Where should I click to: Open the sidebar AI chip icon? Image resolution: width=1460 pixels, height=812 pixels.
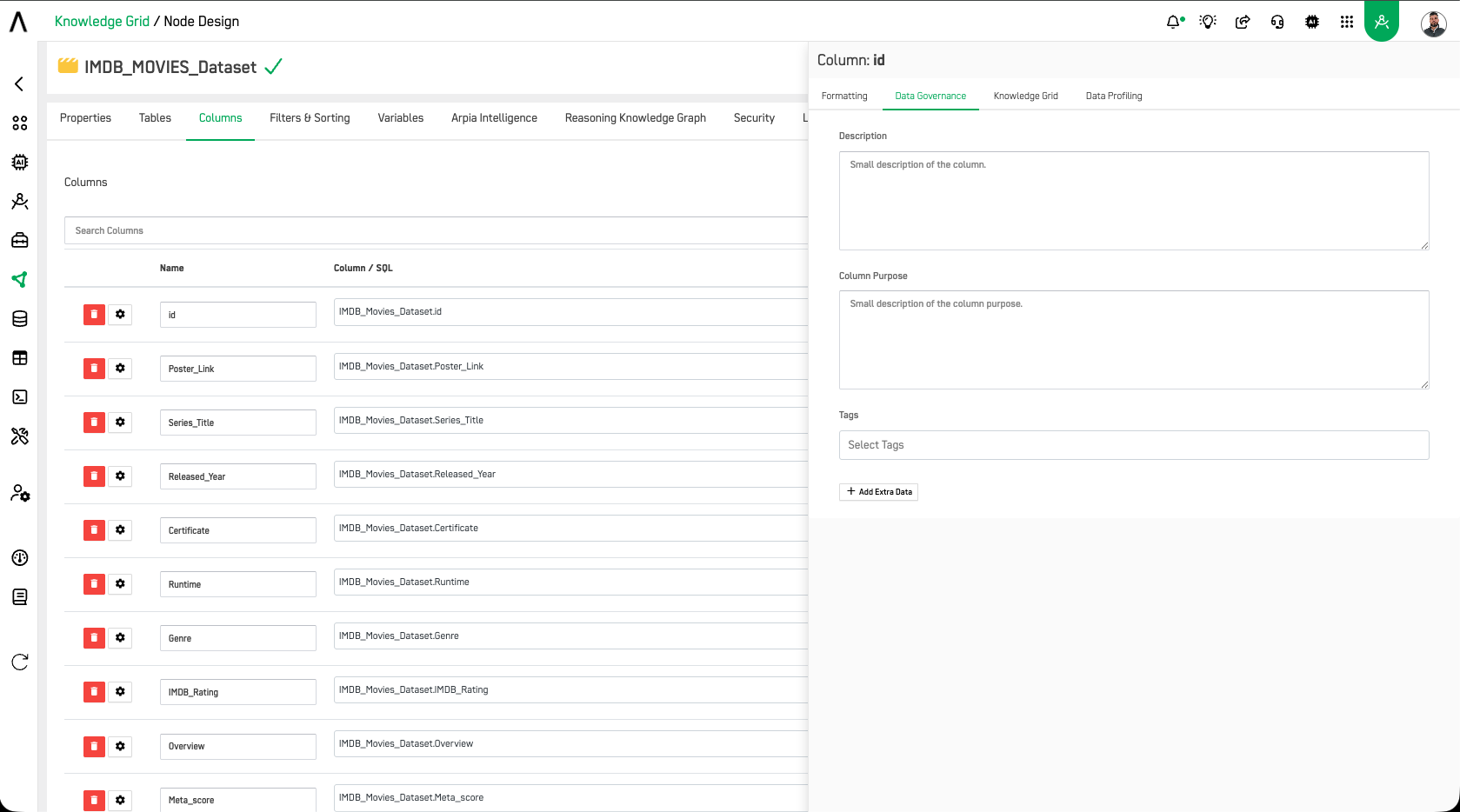pos(20,162)
